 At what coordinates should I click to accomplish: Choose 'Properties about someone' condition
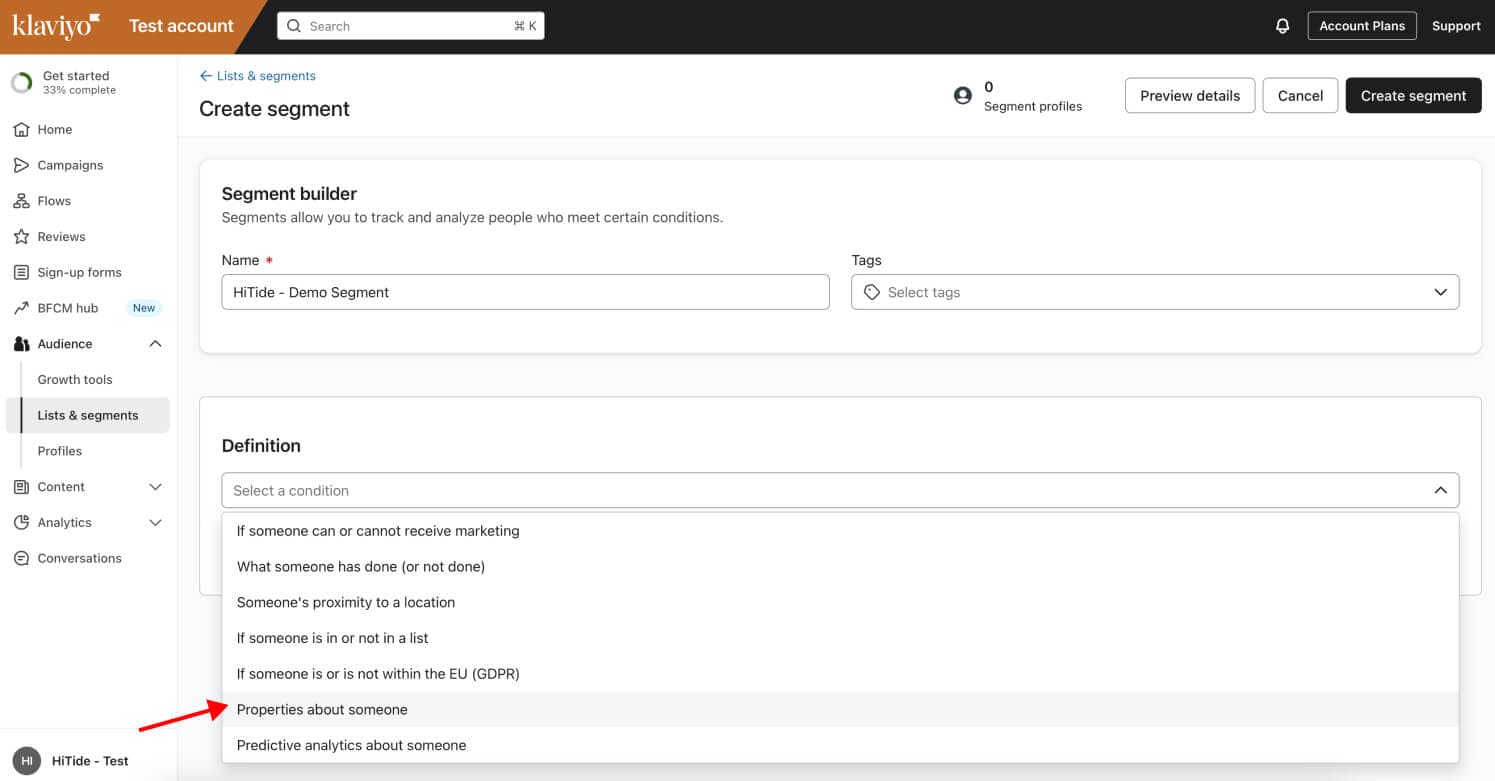click(x=322, y=709)
